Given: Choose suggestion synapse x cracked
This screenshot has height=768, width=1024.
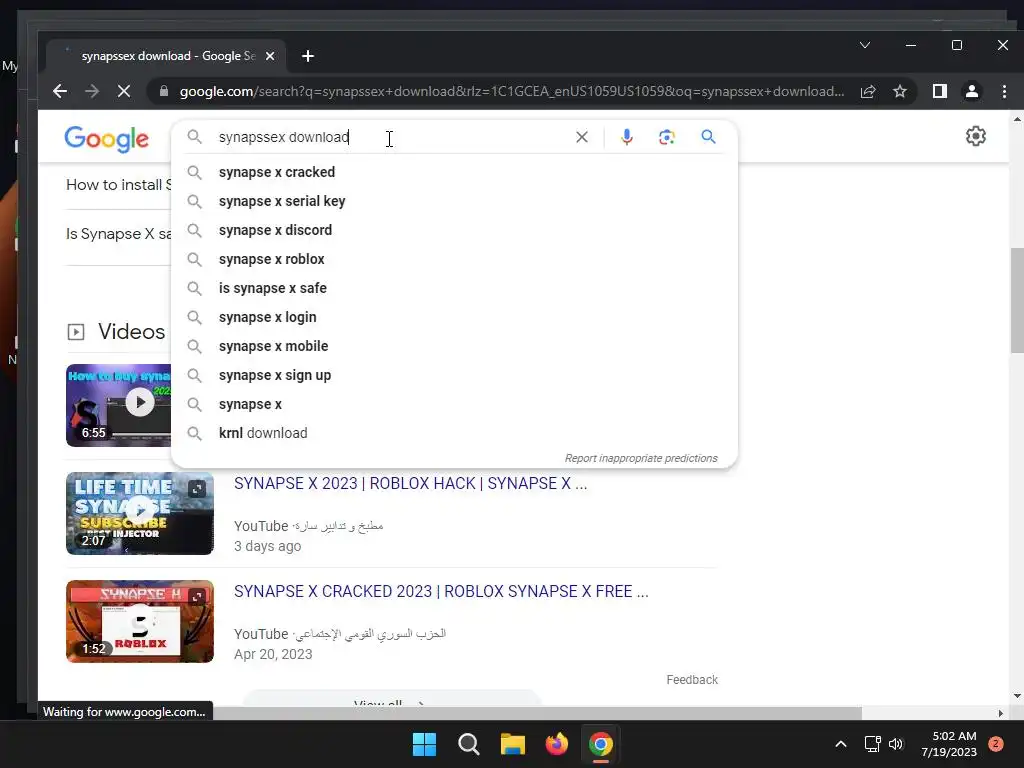Looking at the screenshot, I should [x=455, y=172].
